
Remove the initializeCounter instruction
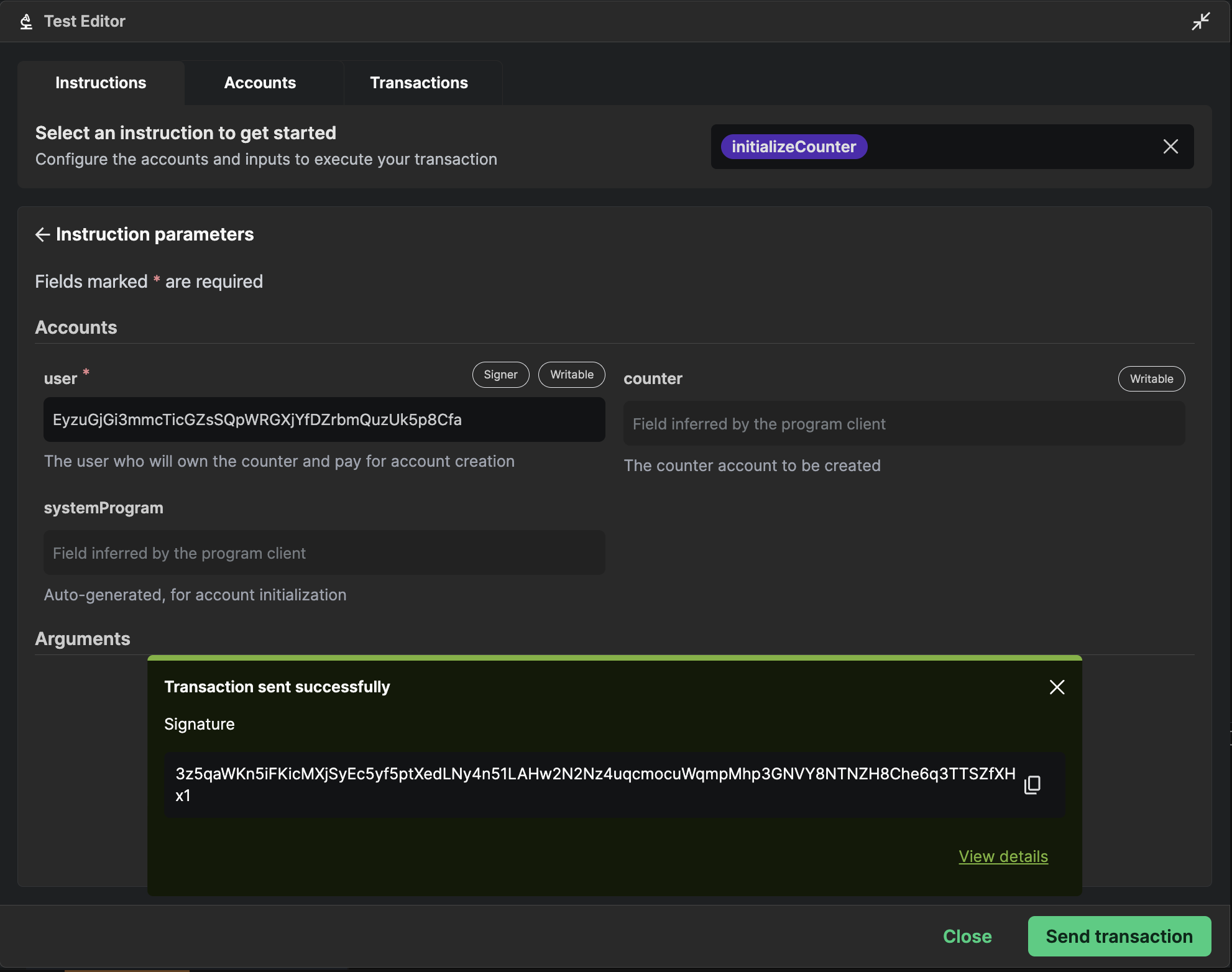click(1170, 147)
